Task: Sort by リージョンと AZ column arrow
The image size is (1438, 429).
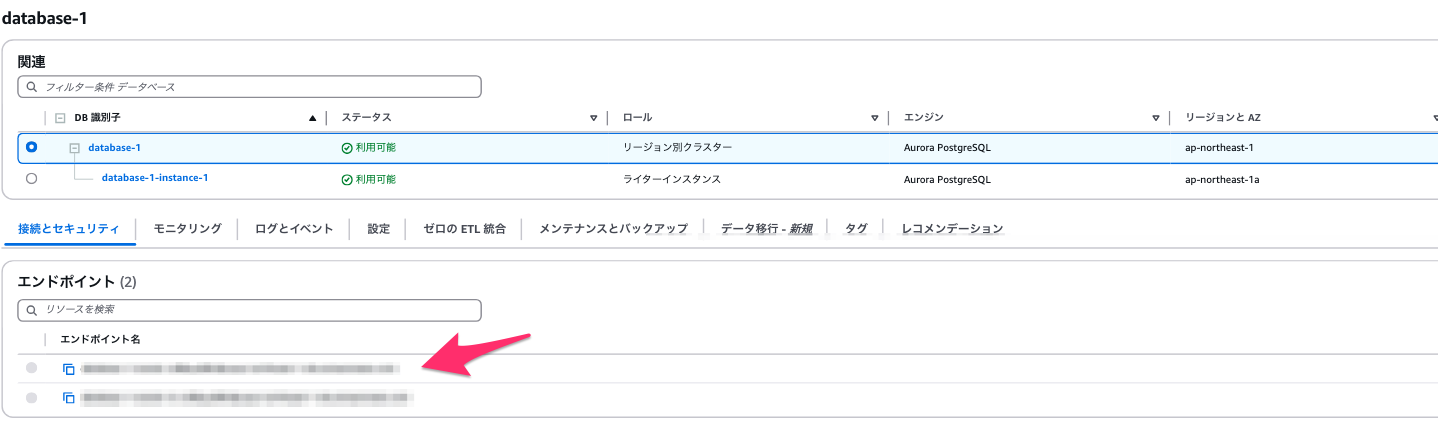Action: [x=1434, y=118]
